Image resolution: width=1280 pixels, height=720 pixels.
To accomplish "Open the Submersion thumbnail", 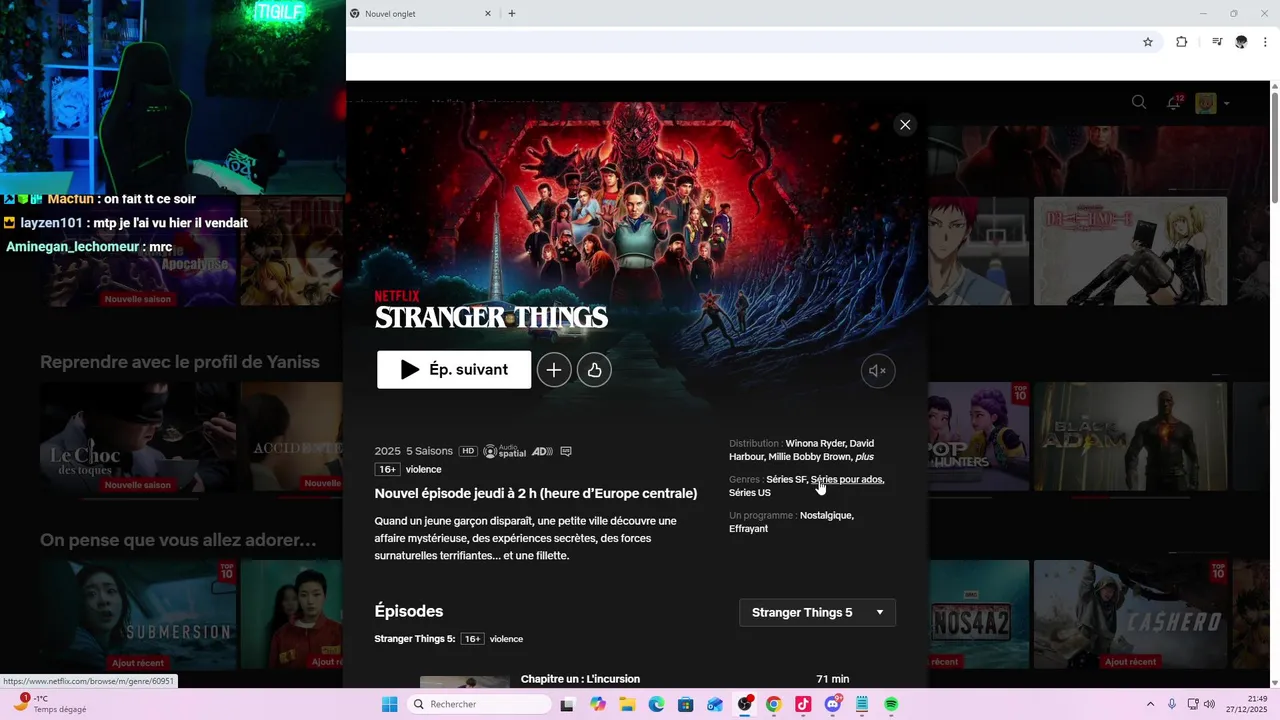I will click(x=138, y=615).
